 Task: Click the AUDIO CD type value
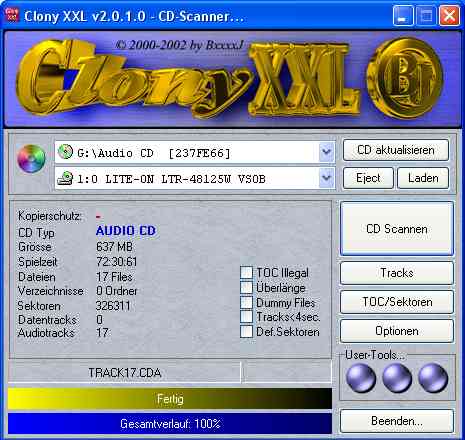[126, 231]
